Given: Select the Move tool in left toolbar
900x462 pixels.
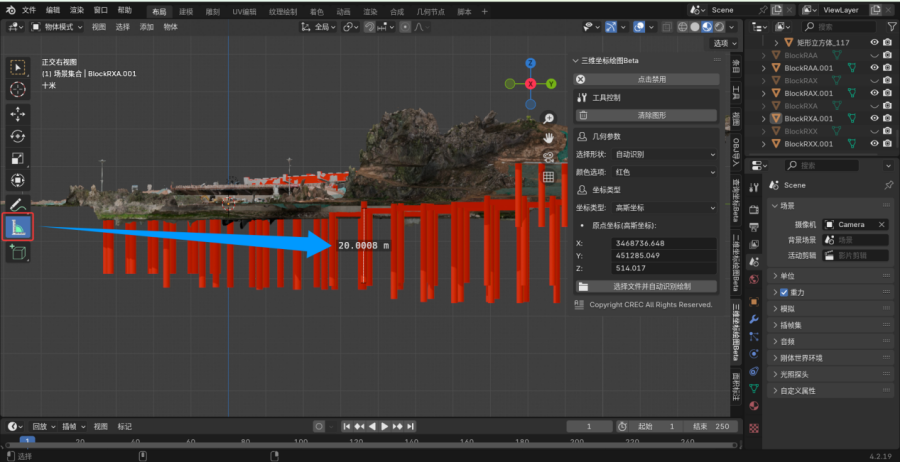Looking at the screenshot, I should click(18, 113).
